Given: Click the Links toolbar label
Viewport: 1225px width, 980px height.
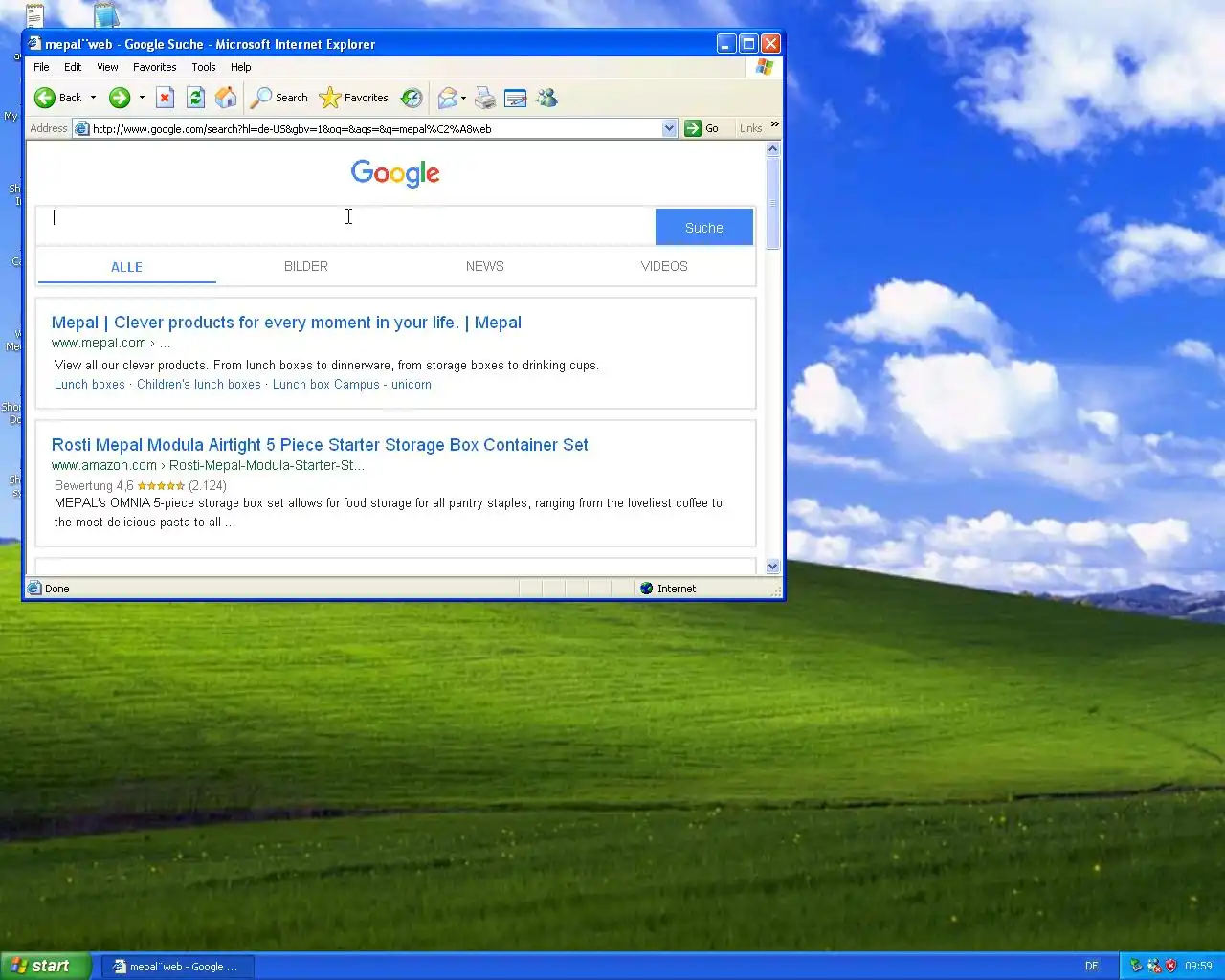Looking at the screenshot, I should 750,128.
